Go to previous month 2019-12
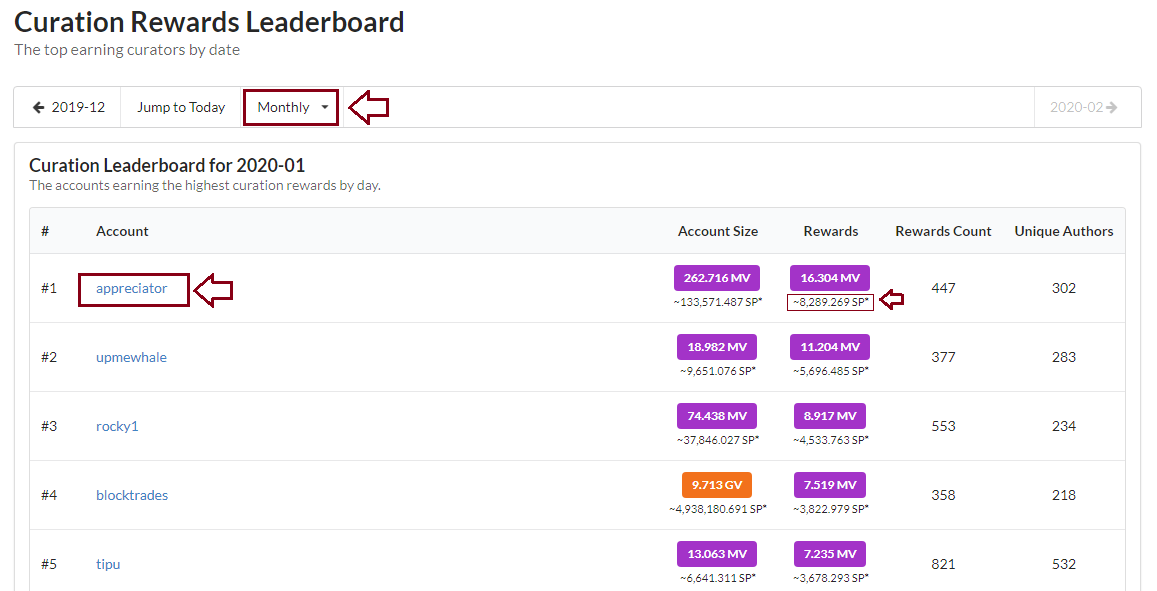This screenshot has height=591, width=1157. [67, 107]
